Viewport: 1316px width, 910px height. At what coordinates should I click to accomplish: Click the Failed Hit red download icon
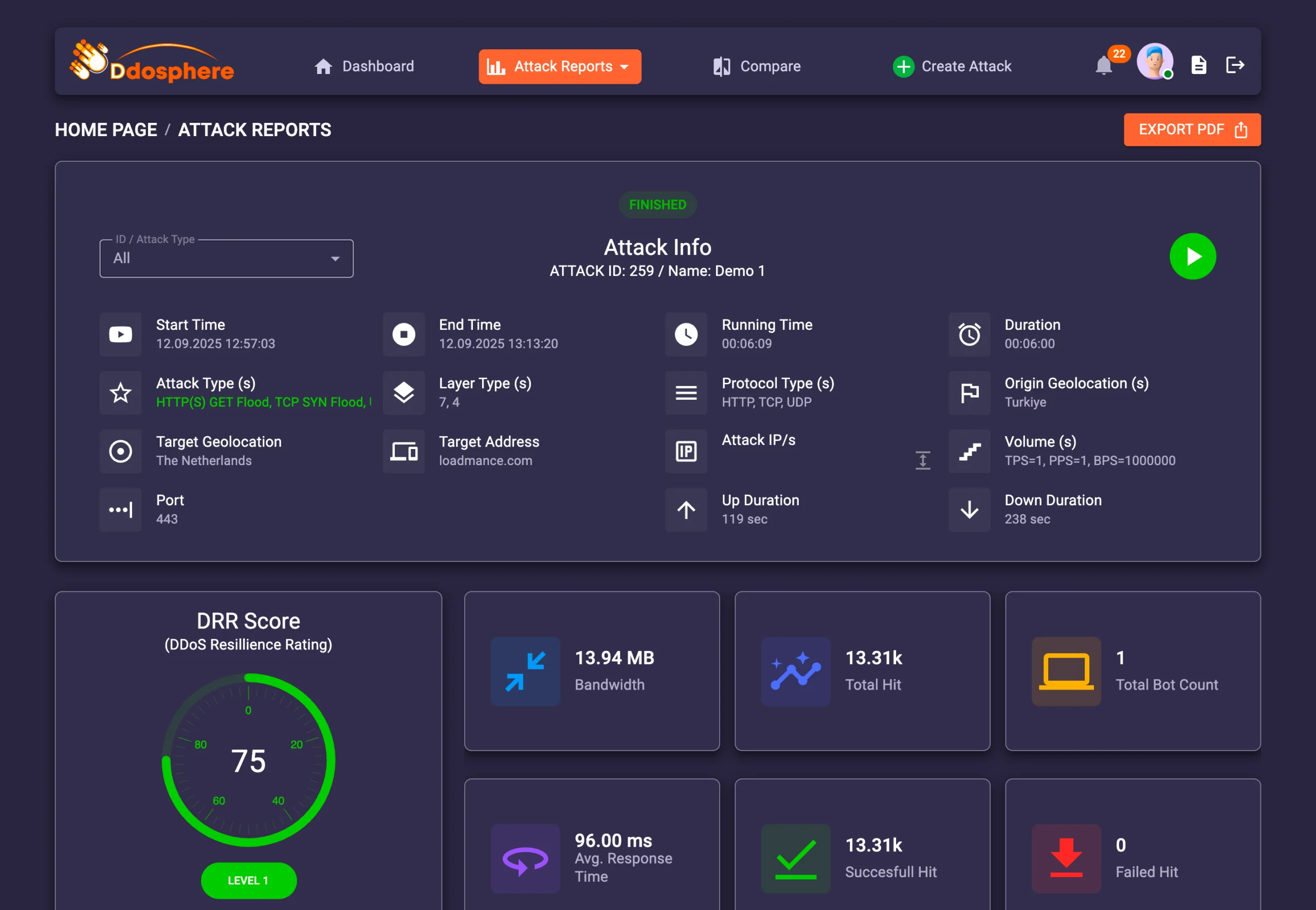pyautogui.click(x=1066, y=858)
